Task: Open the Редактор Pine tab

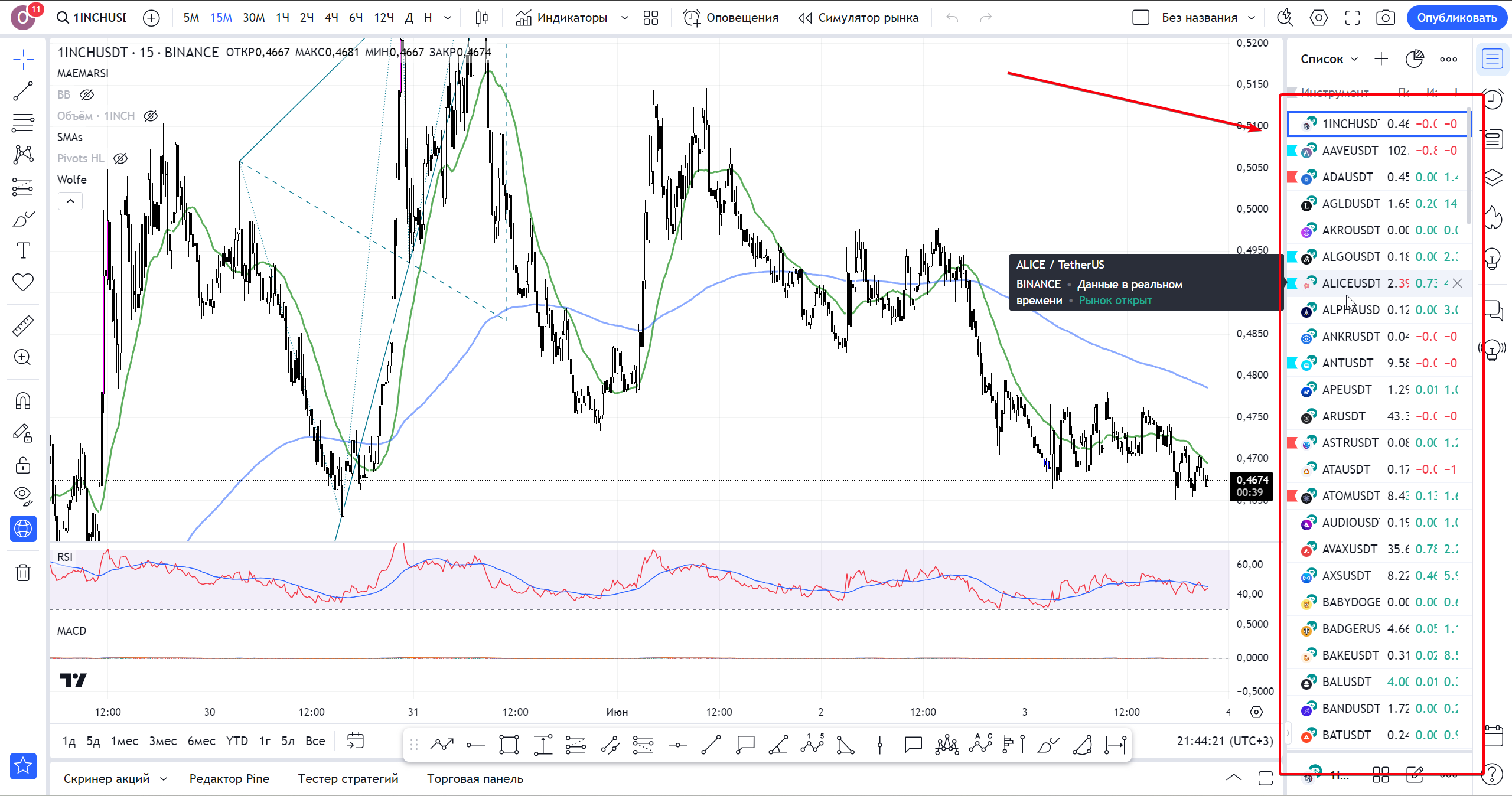Action: pos(229,778)
